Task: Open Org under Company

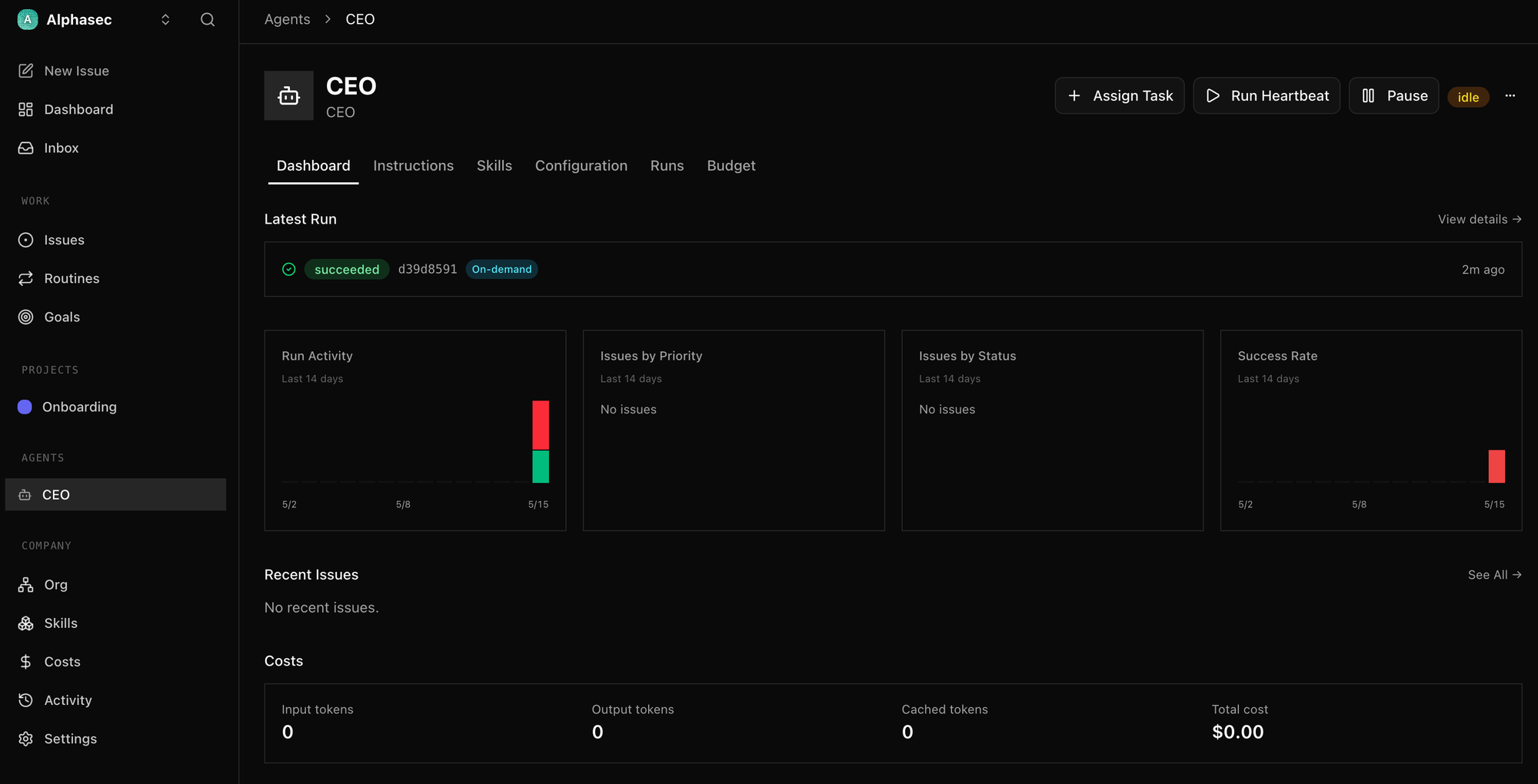Action: click(x=115, y=585)
